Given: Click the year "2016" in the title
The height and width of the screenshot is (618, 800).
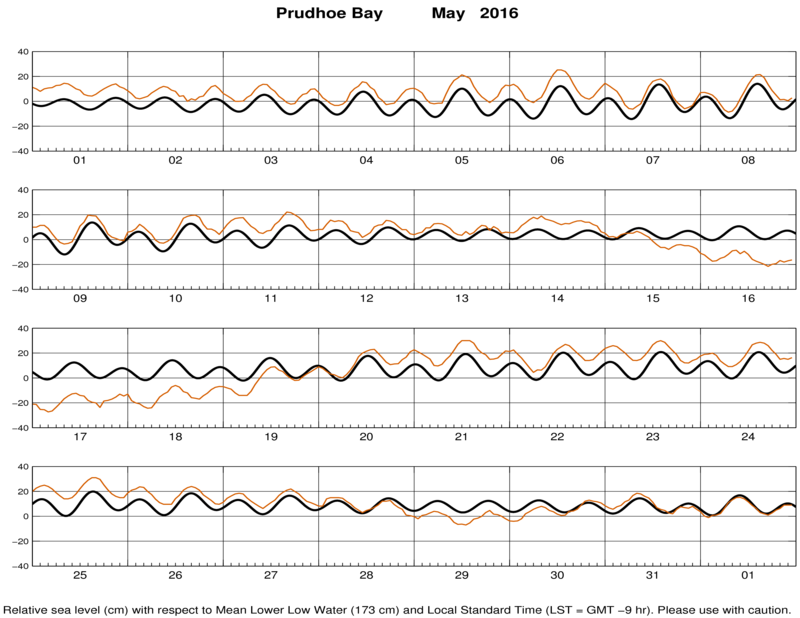Looking at the screenshot, I should coord(499,13).
